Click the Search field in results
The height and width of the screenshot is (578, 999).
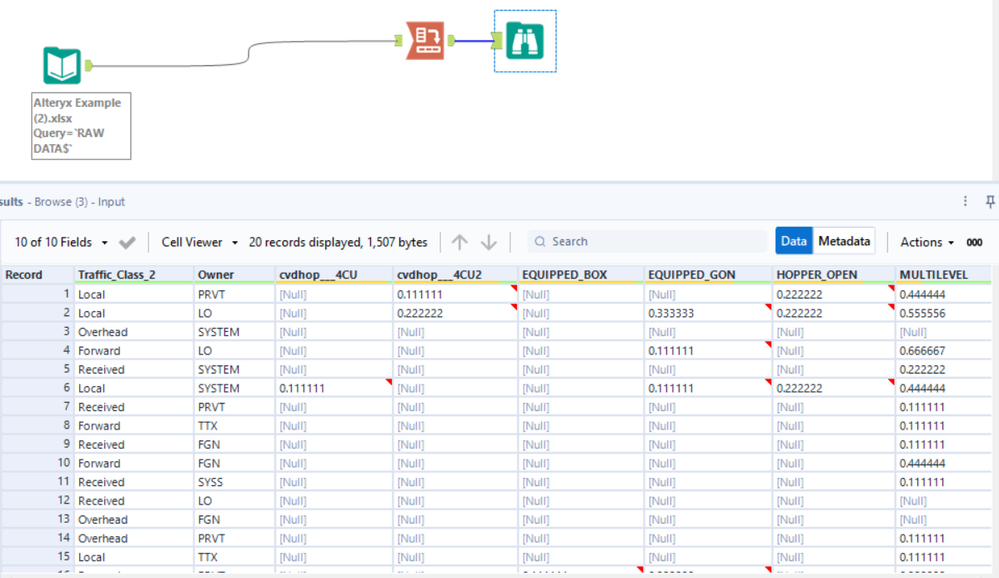pos(647,242)
